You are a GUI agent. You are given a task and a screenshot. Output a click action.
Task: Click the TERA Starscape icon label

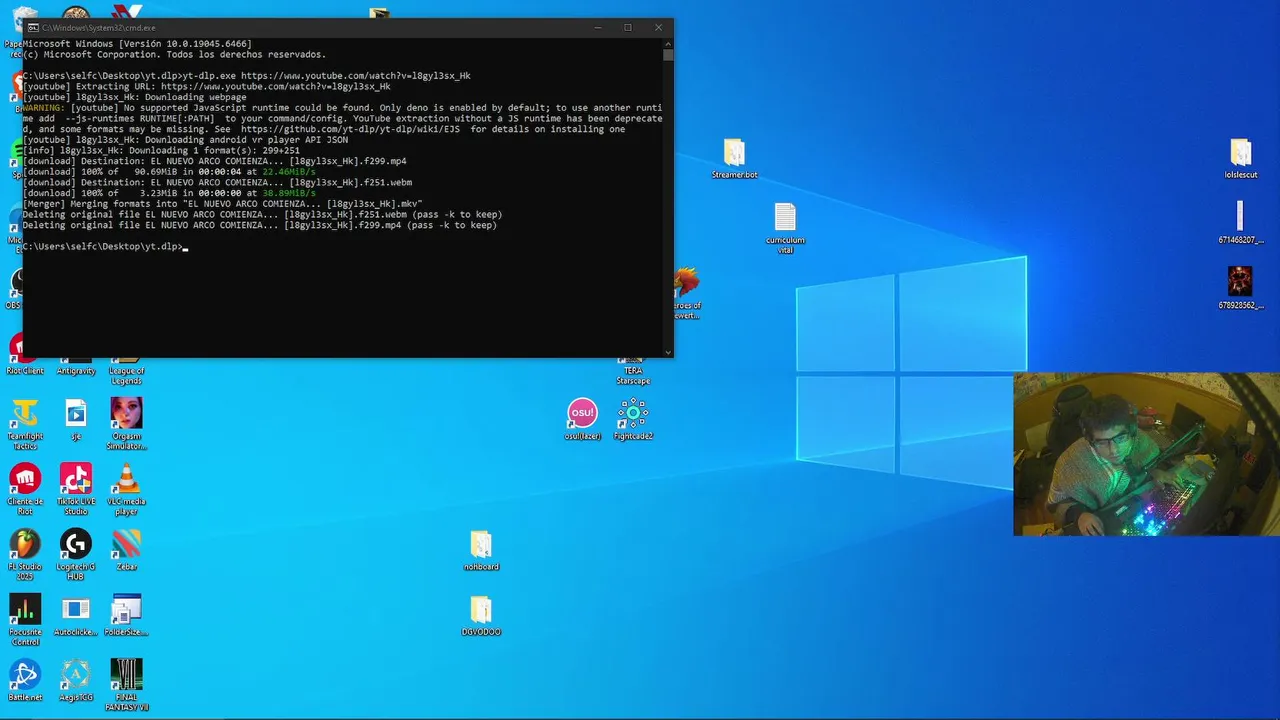(633, 376)
